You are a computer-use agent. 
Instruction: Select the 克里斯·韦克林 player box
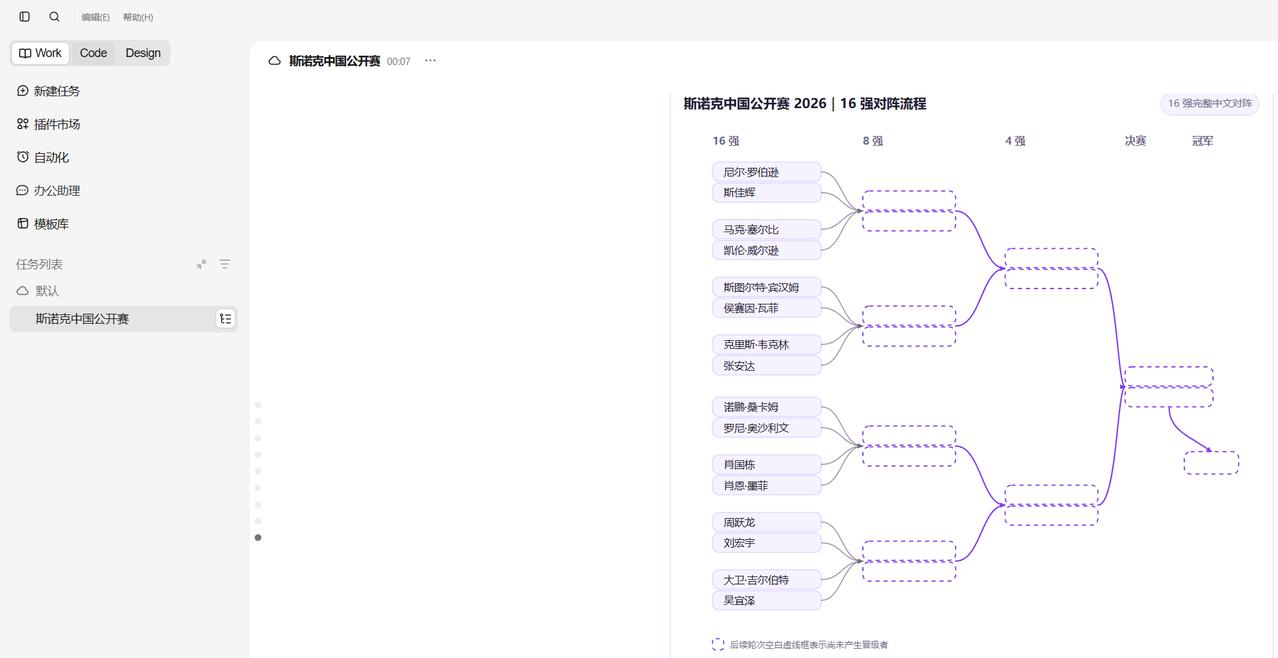766,345
